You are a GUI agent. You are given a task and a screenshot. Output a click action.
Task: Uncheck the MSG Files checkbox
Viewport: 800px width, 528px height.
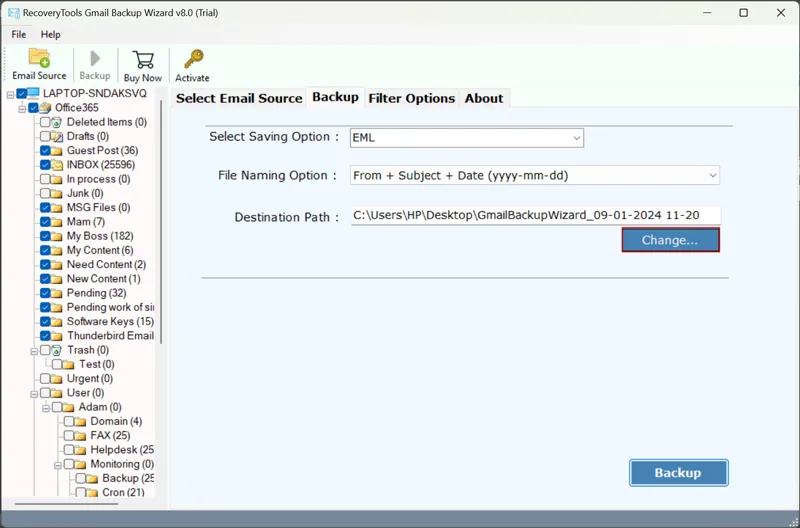45,208
